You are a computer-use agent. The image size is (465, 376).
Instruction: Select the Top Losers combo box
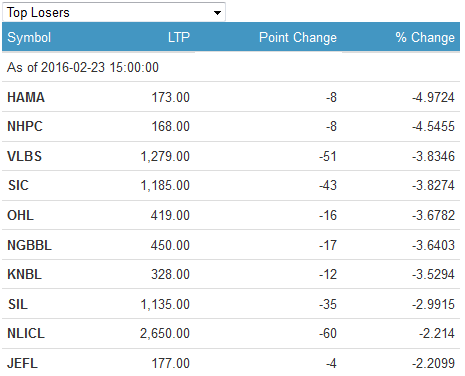coord(114,12)
